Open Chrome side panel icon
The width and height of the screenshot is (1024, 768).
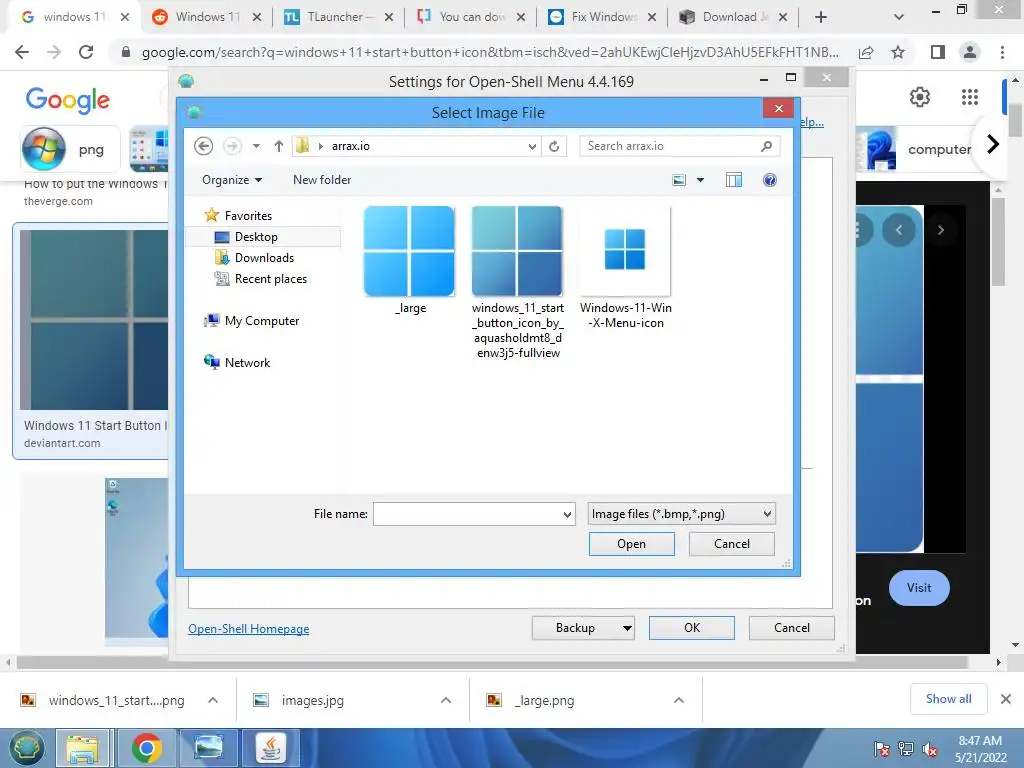click(x=938, y=52)
